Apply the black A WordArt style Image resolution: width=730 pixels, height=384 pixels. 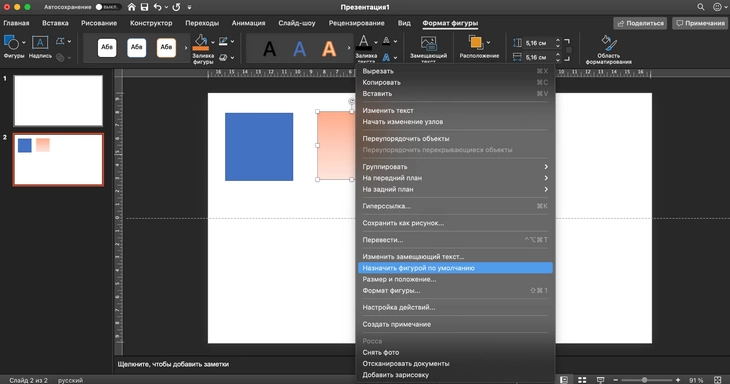pos(269,48)
